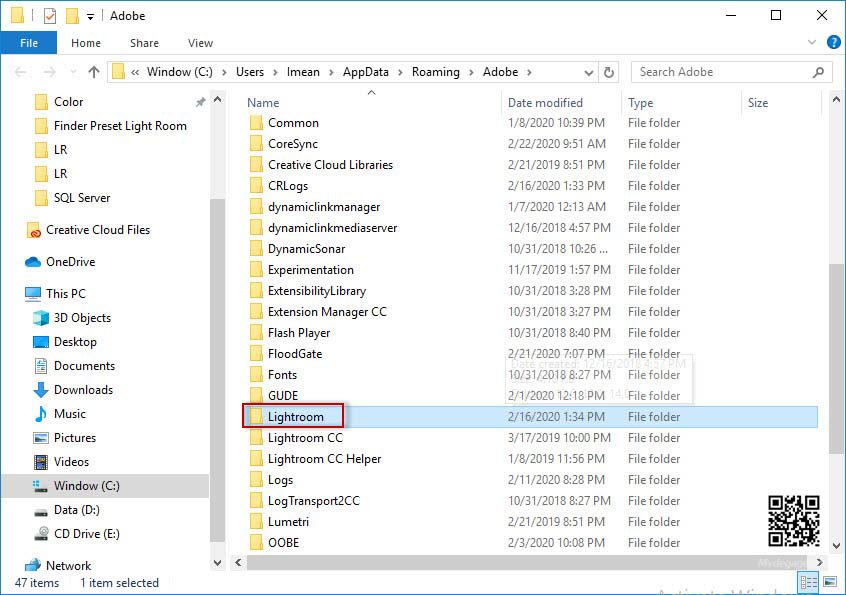This screenshot has height=595, width=846.
Task: Open the File menu
Action: tap(29, 43)
